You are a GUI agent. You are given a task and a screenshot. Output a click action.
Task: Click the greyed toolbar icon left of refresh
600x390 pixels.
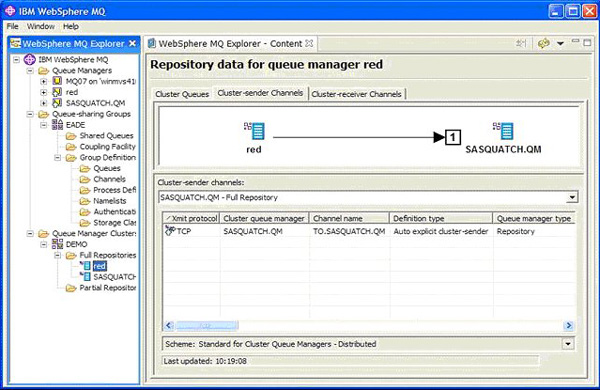521,44
